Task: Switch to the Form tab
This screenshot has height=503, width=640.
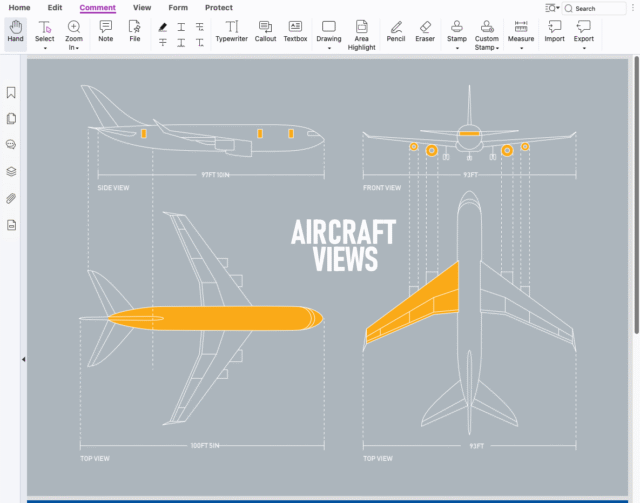Action: (x=178, y=7)
